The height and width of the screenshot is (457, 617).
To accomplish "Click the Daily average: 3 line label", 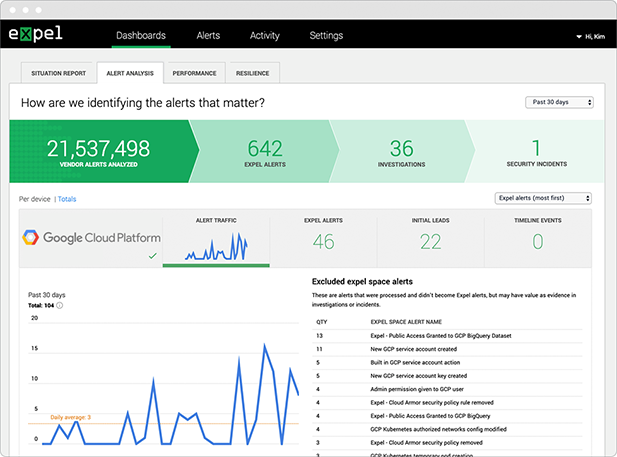I will pos(70,417).
